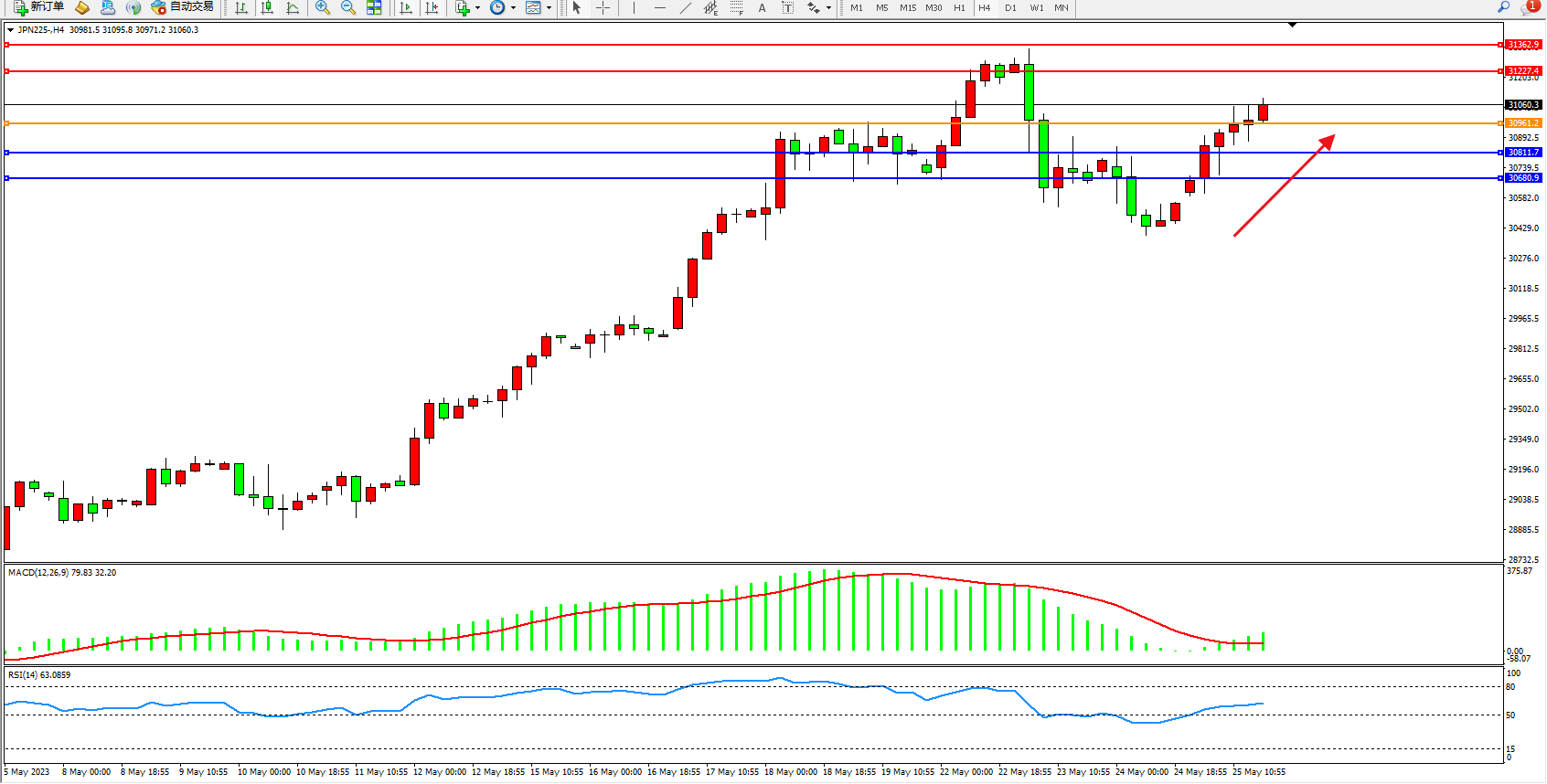Zoom out on the chart
1547x784 pixels.
click(347, 7)
